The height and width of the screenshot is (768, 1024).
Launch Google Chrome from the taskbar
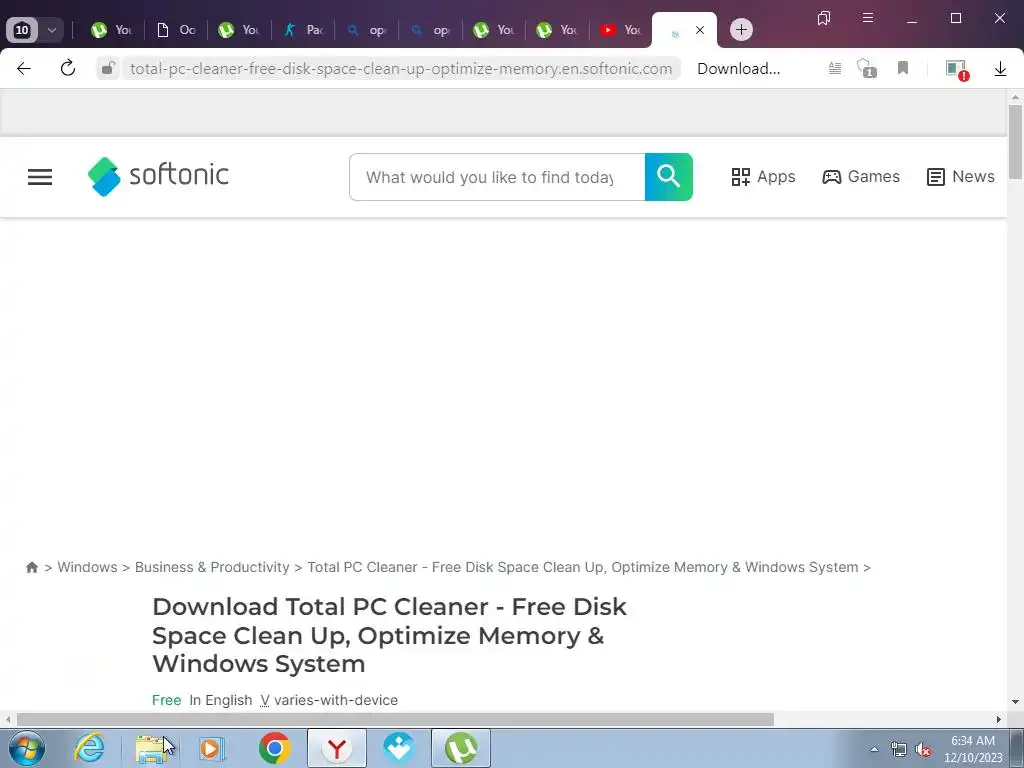click(x=274, y=748)
